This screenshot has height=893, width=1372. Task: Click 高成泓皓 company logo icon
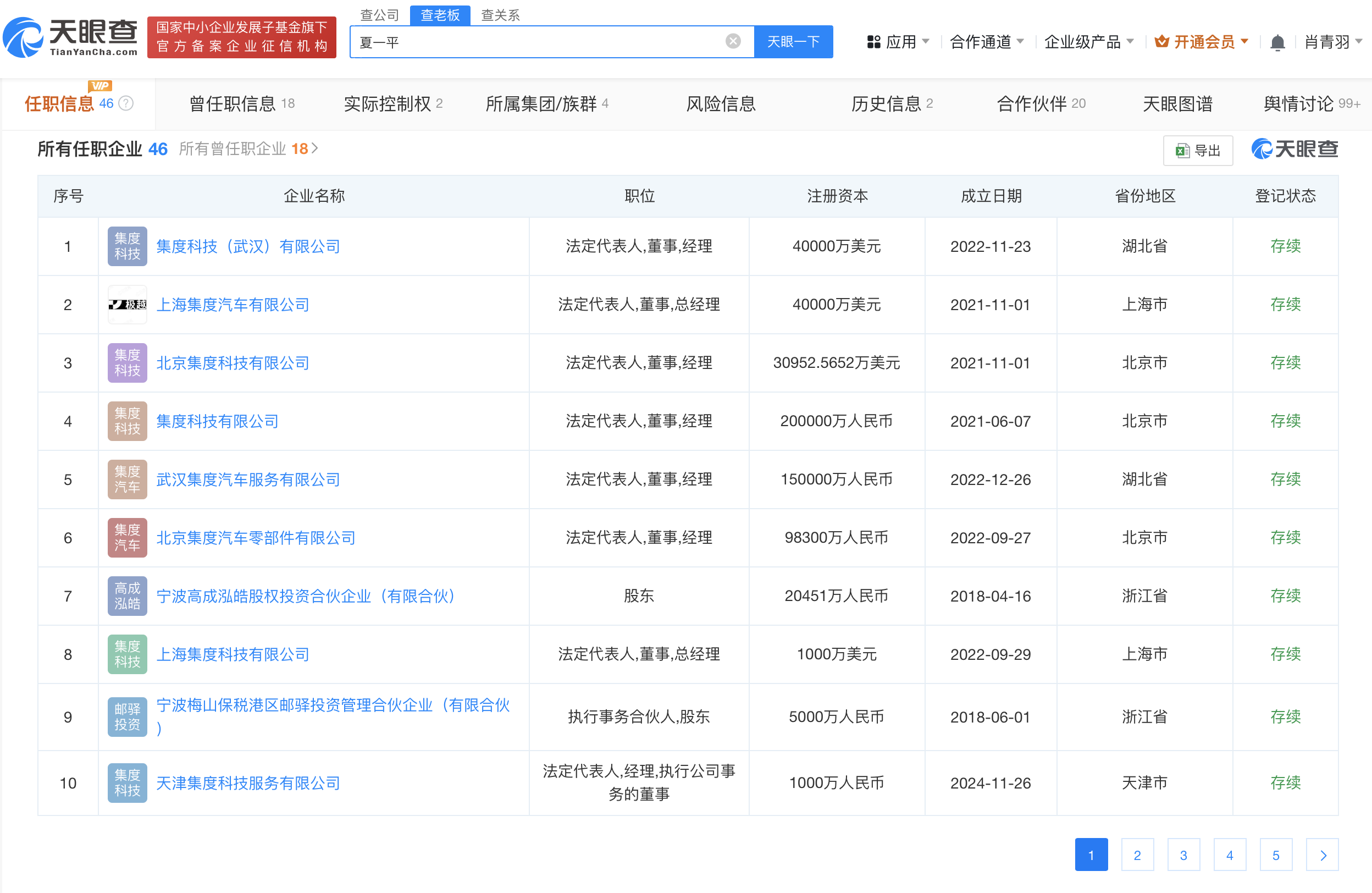coord(128,596)
